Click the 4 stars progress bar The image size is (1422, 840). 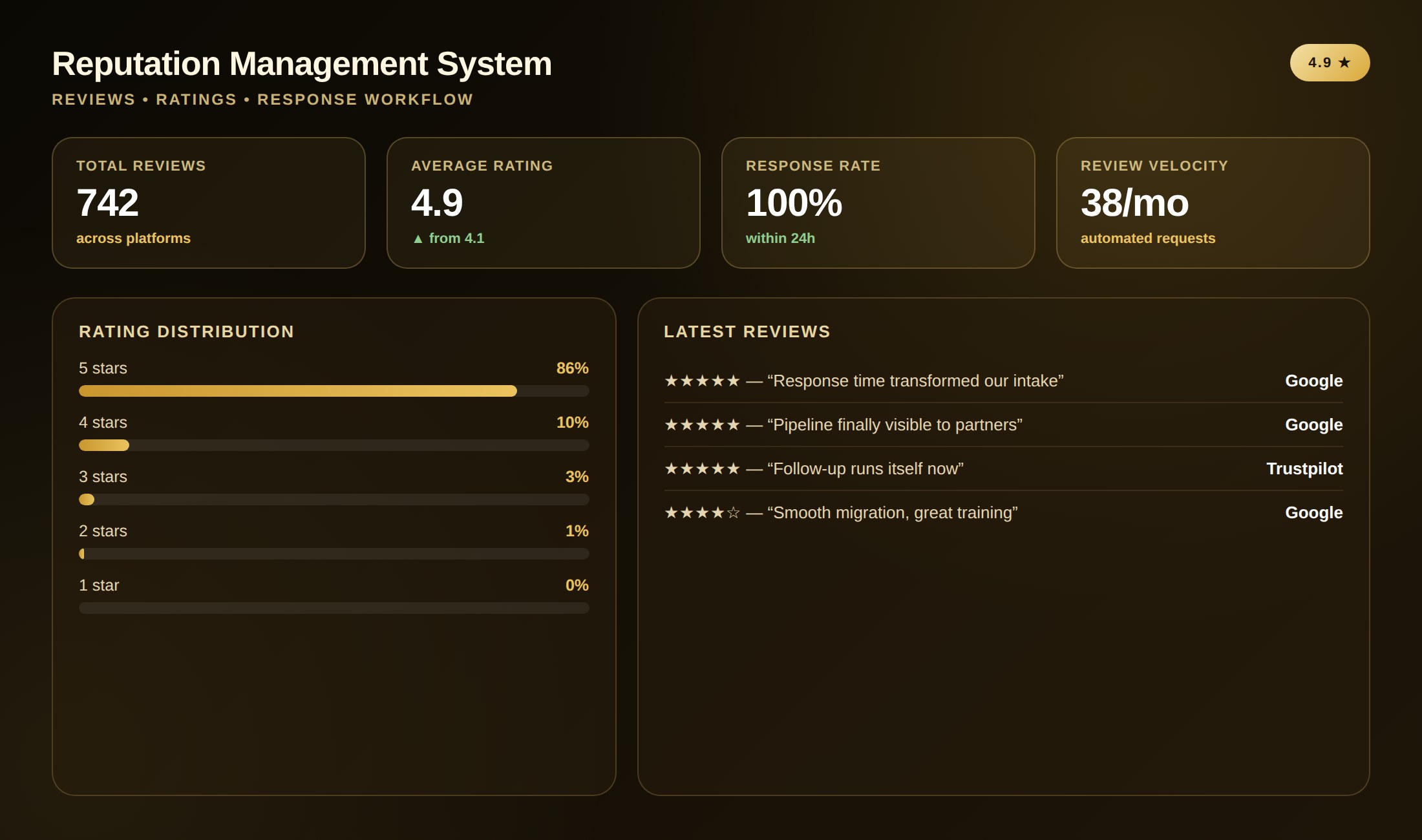click(334, 445)
